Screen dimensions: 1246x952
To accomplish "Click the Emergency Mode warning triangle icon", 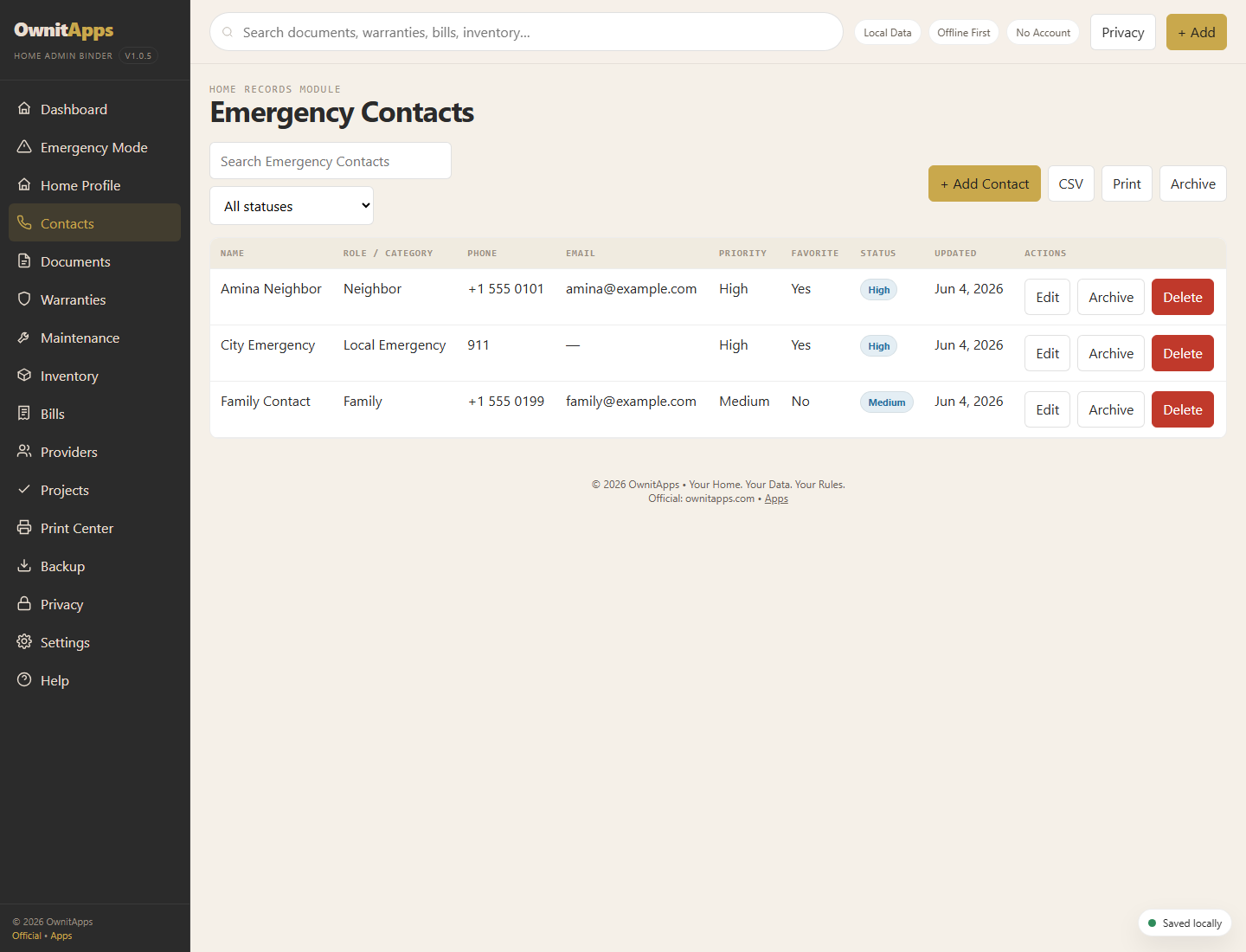I will point(24,147).
